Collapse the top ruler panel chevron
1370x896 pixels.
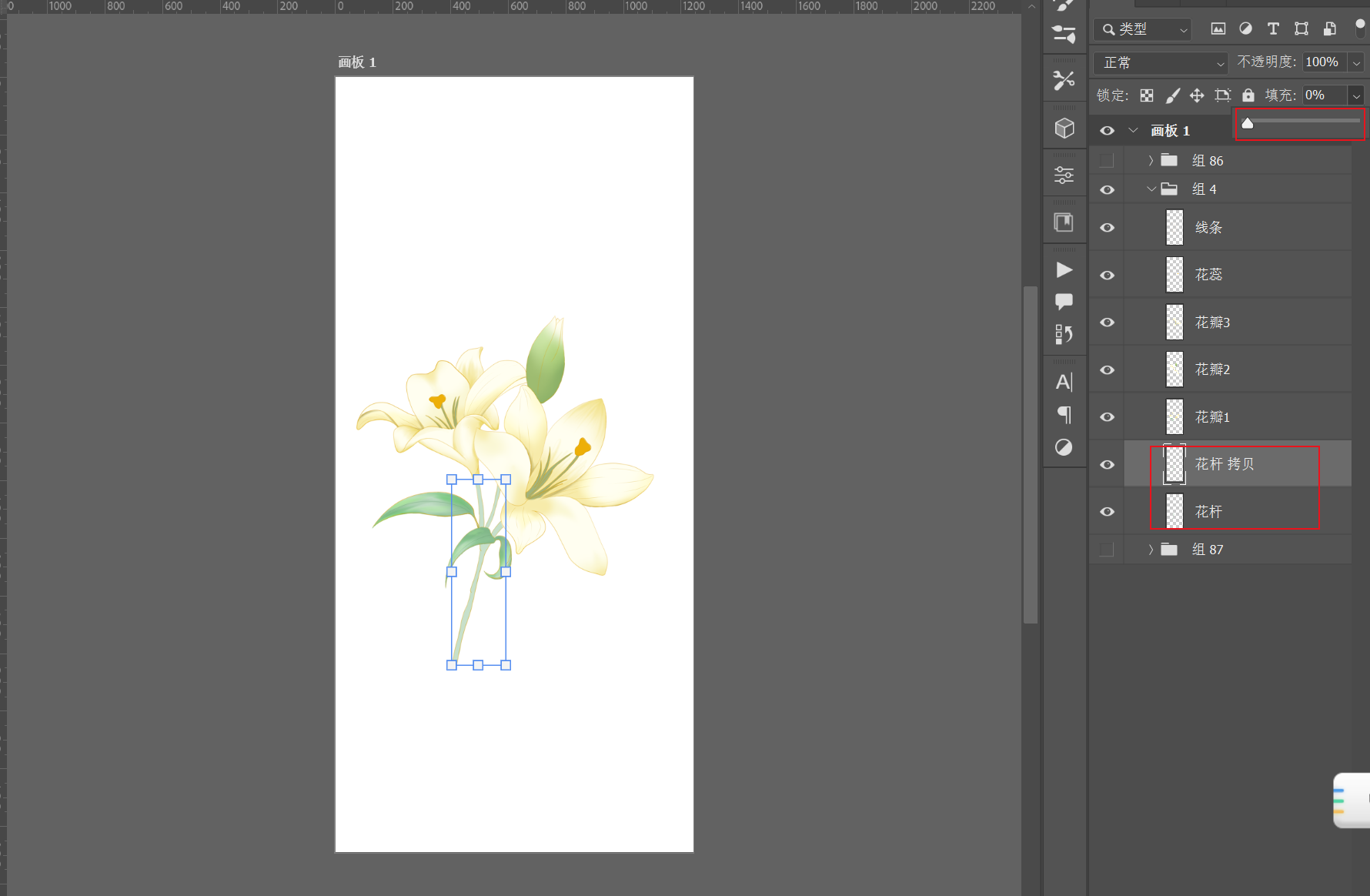(x=1032, y=6)
